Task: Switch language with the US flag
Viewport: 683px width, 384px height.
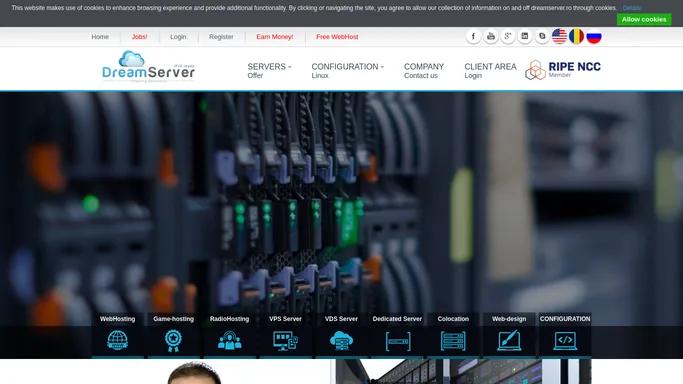Action: coord(559,37)
